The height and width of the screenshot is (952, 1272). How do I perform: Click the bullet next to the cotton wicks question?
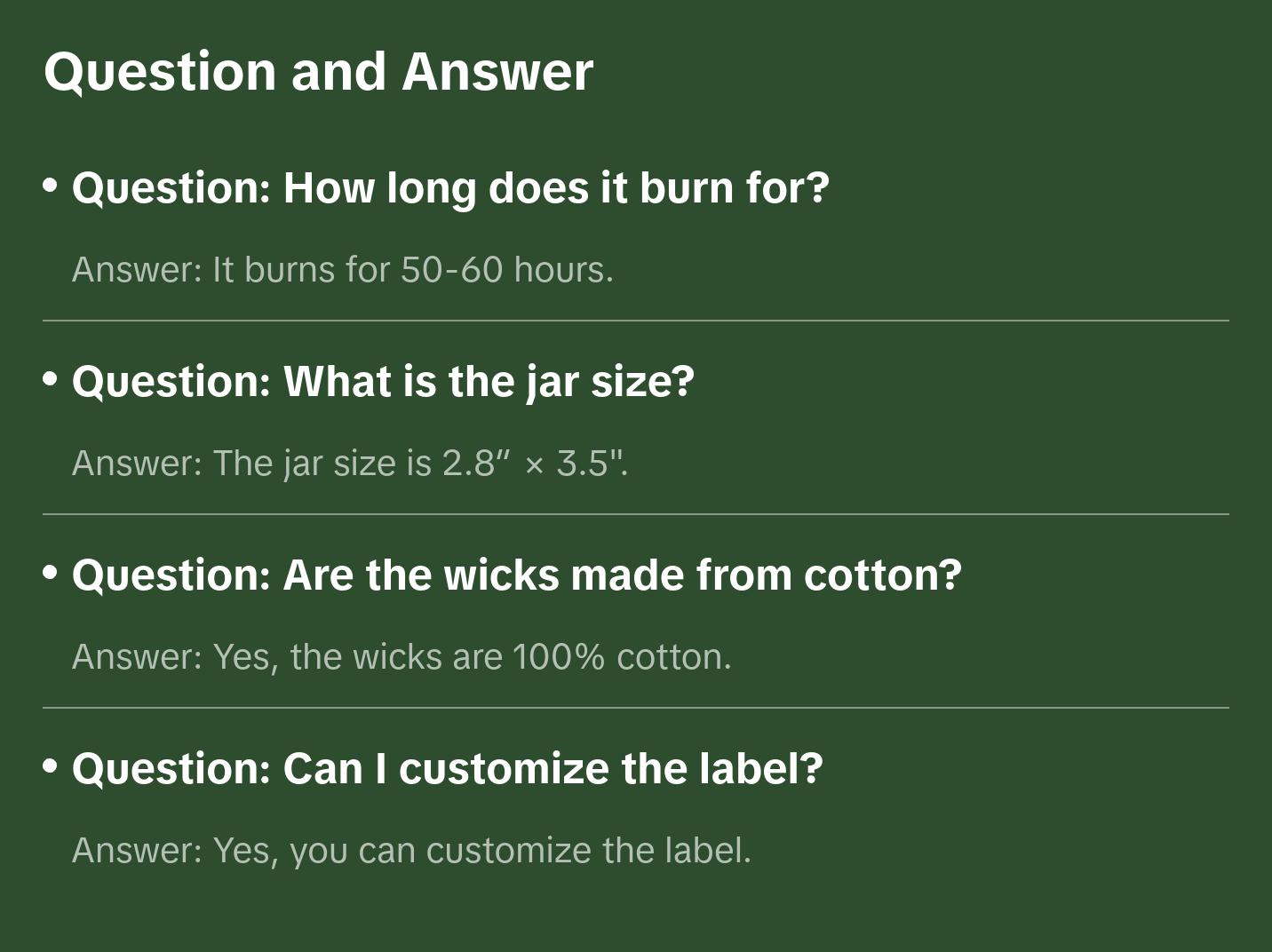click(51, 573)
